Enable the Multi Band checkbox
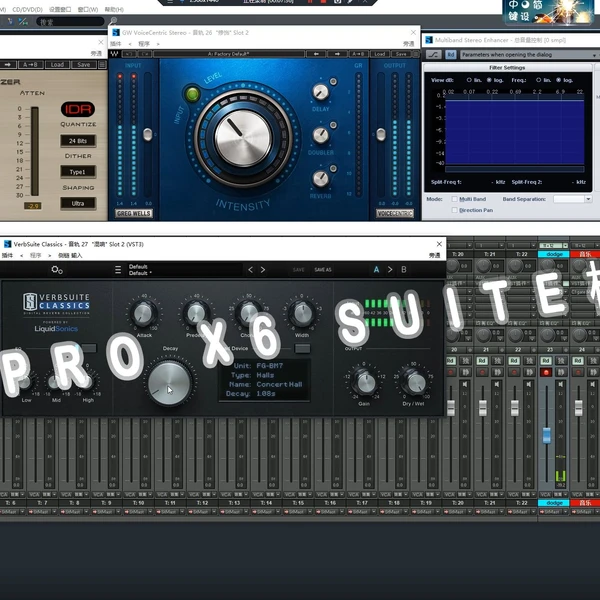The height and width of the screenshot is (600, 600). tap(454, 199)
